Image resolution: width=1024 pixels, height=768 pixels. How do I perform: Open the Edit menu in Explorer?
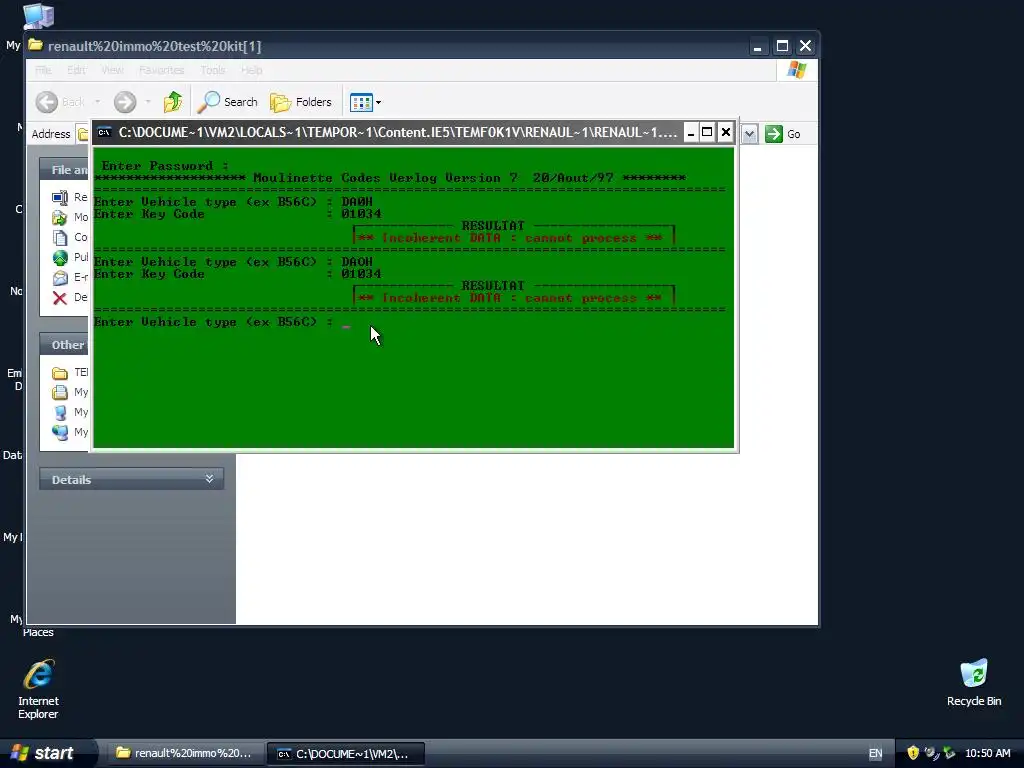click(76, 70)
